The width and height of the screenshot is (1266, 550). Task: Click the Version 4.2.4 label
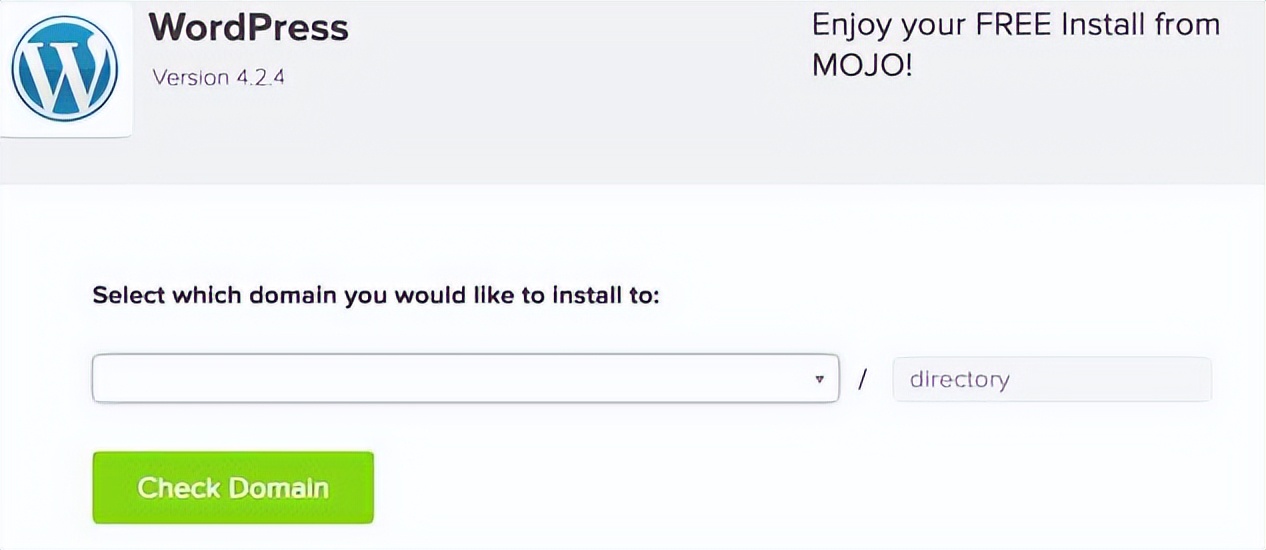click(x=219, y=77)
